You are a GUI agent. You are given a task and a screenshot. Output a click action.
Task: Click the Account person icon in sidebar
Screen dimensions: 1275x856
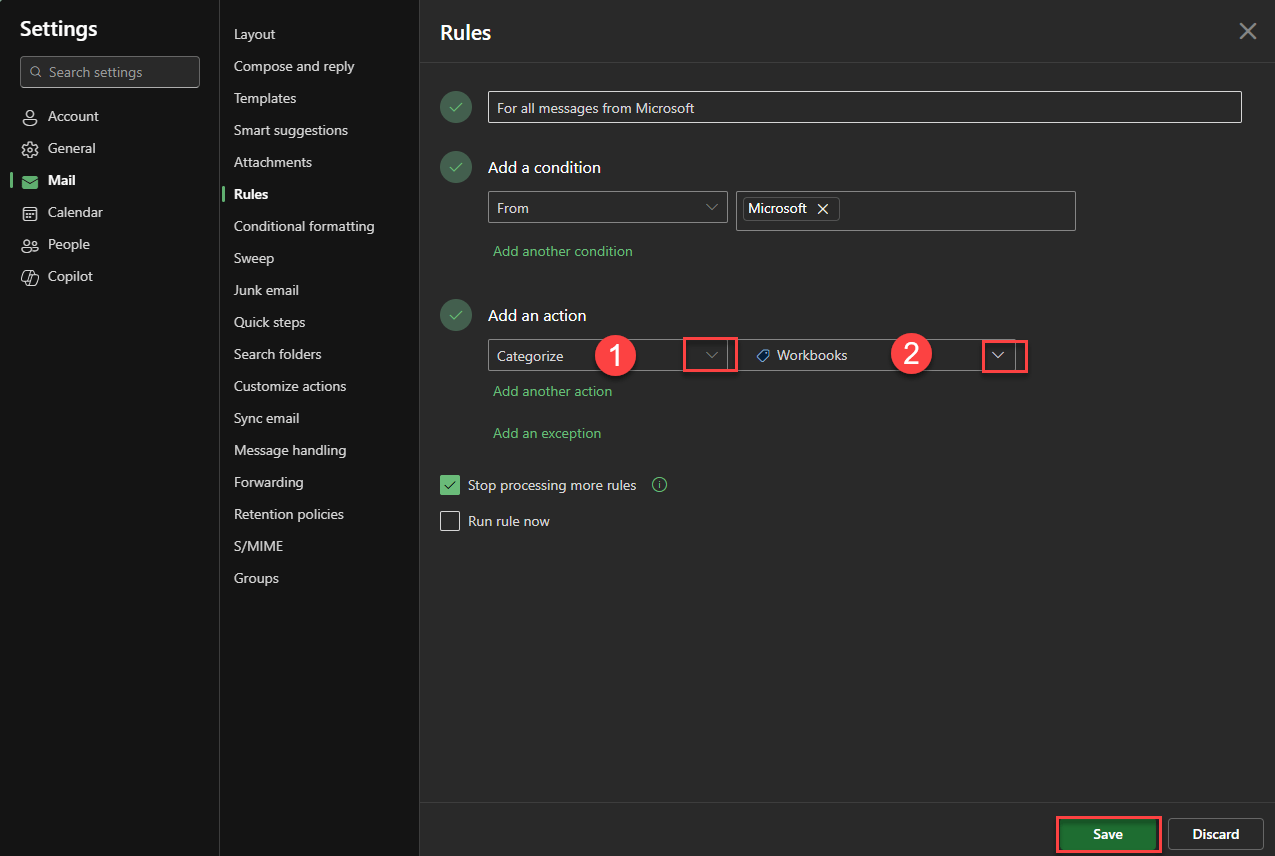pos(30,117)
